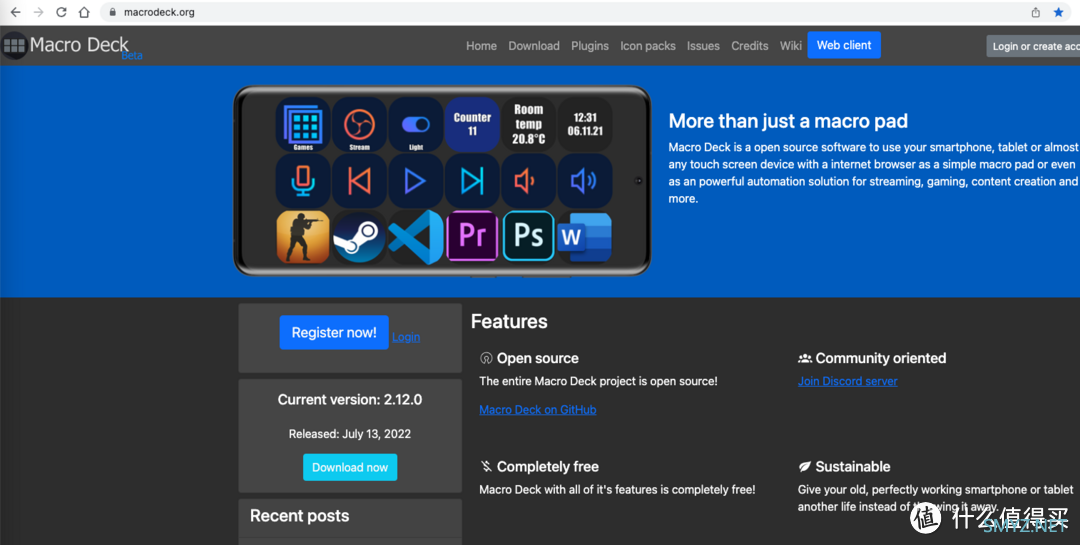Click the Current version: 2.12.0 text
Viewport: 1080px width, 545px height.
(x=350, y=400)
